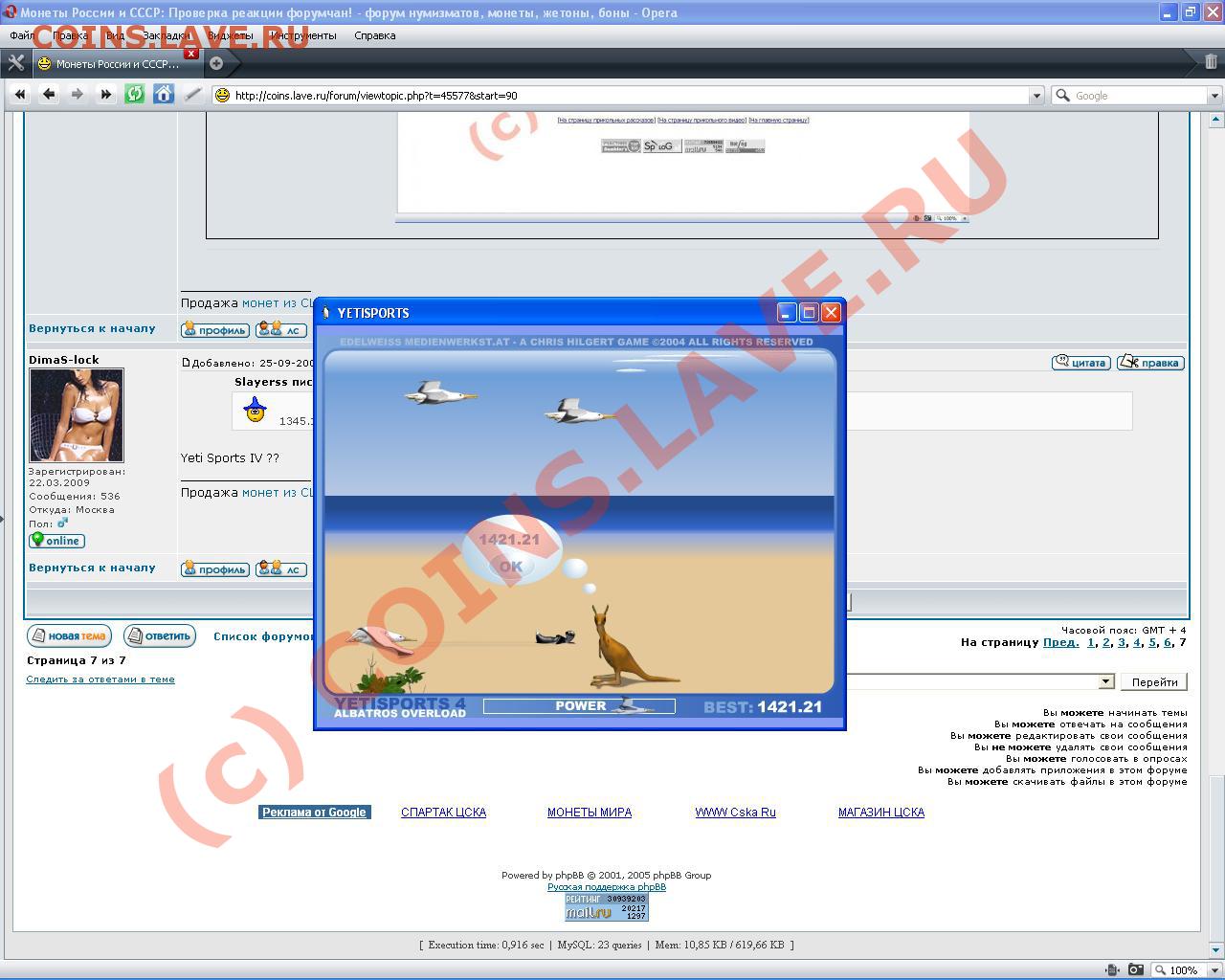Screen dimensions: 1225x980
Task: Open the МАГАЗИН ЦСКА ad link
Action: coord(881,813)
